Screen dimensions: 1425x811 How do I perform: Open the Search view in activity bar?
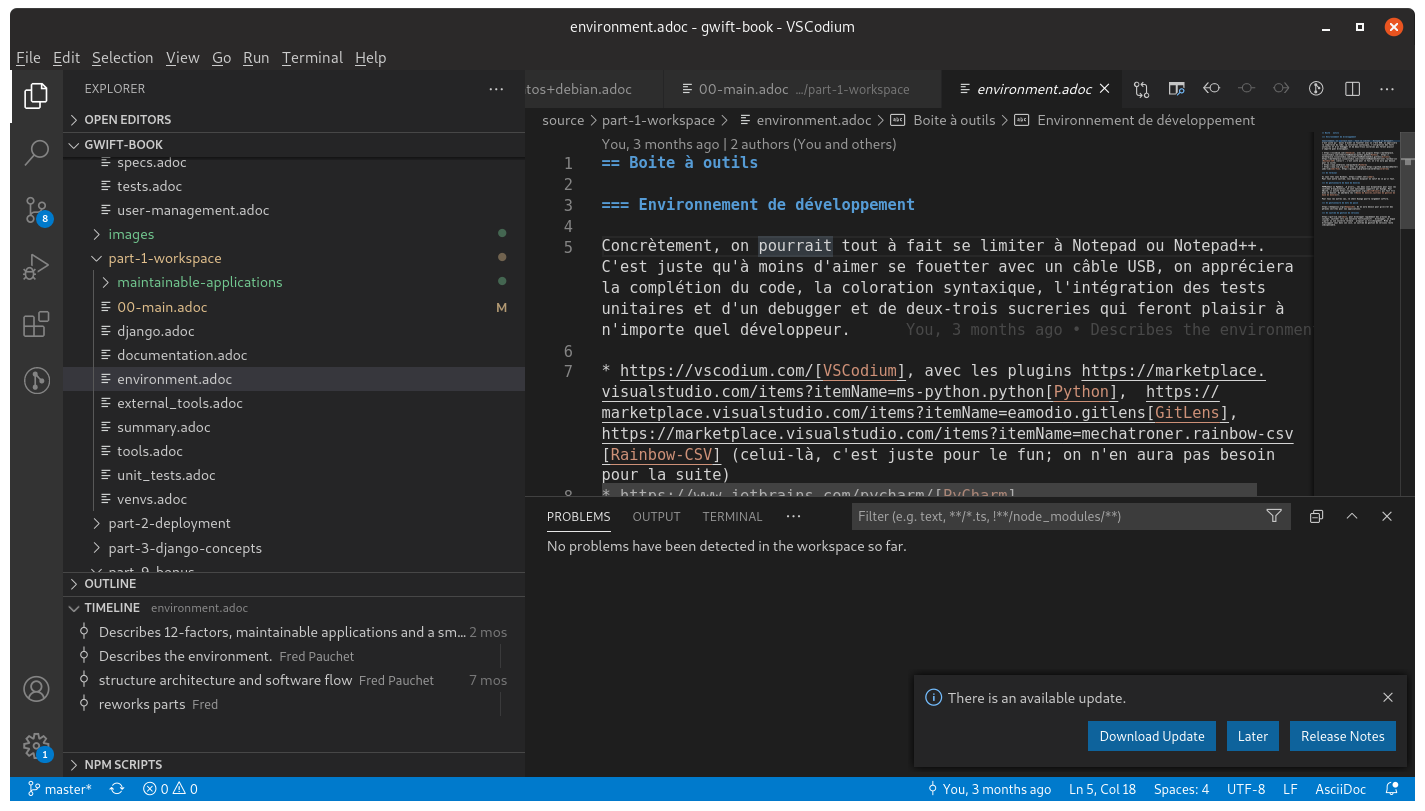[36, 153]
